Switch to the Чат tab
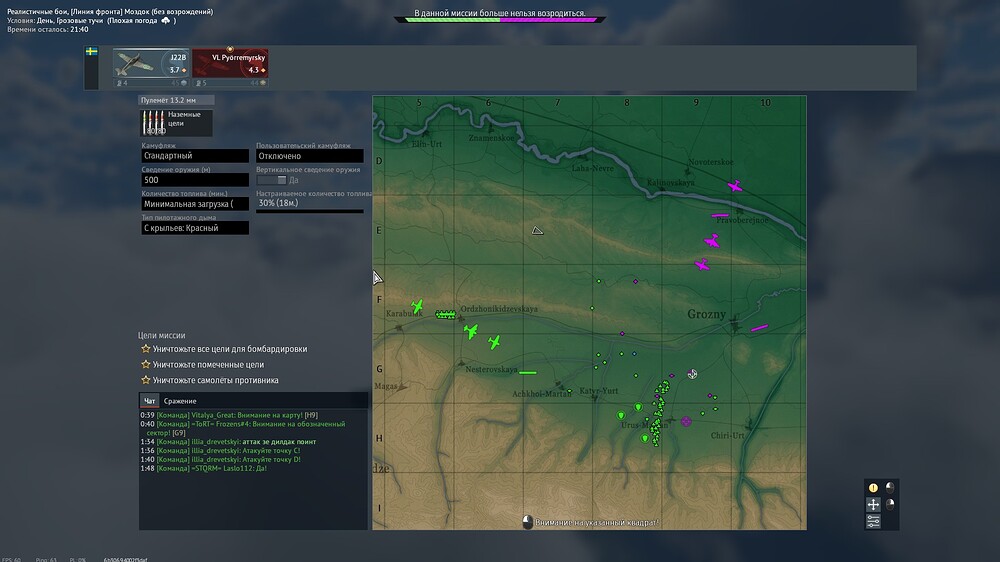The width and height of the screenshot is (1000, 562). click(x=149, y=401)
